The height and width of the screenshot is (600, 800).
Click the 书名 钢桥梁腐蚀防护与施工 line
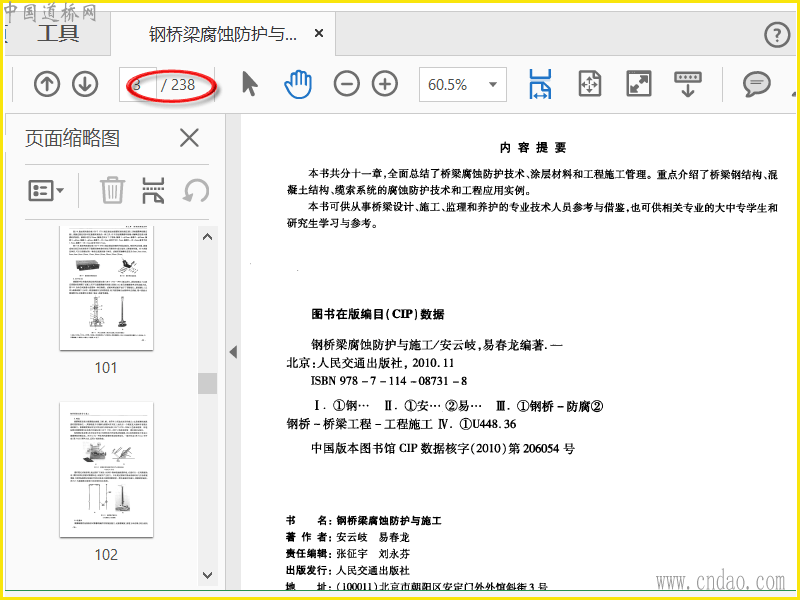[364, 521]
